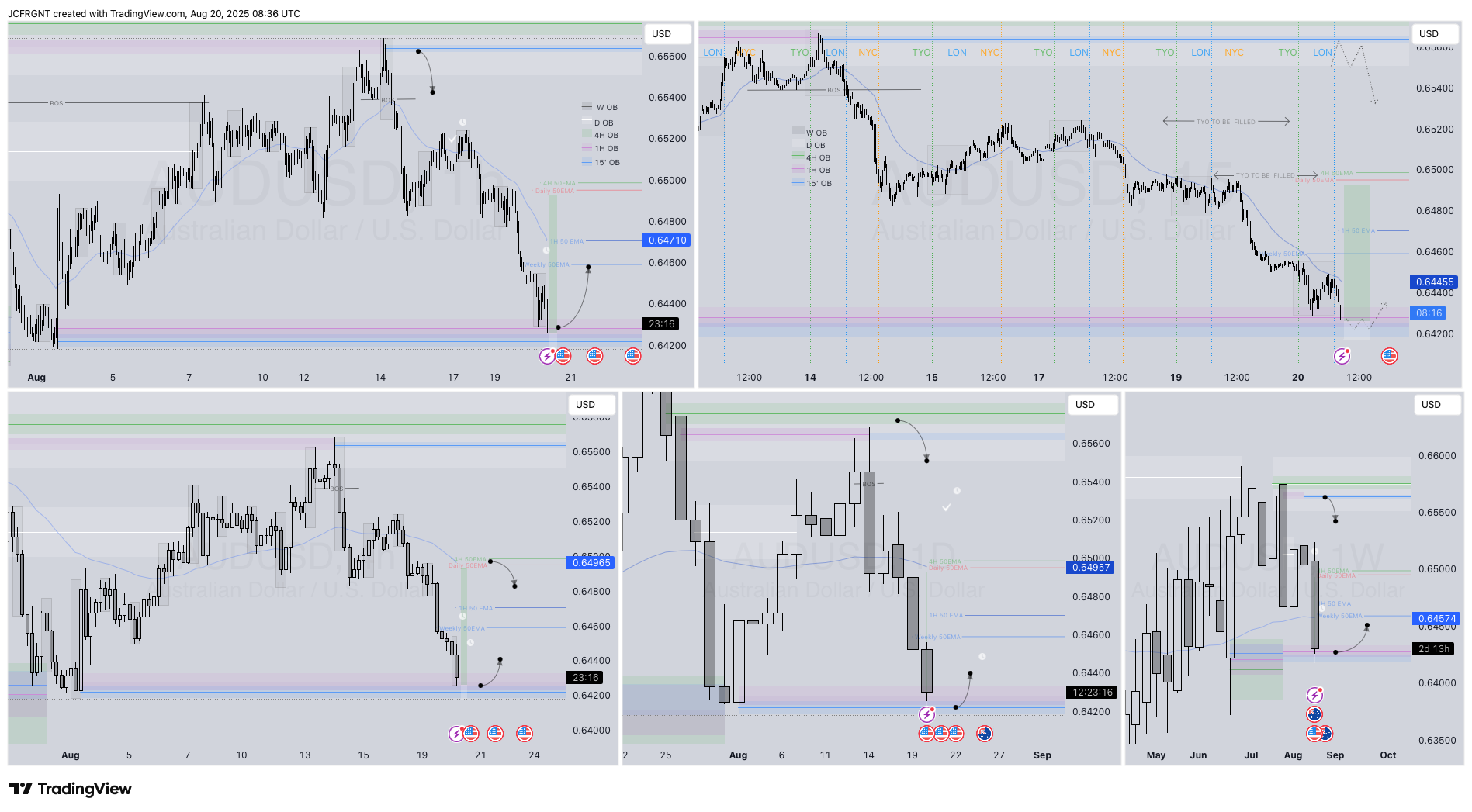1472x812 pixels.
Task: Open USD currency selector on bottom-left chart
Action: tap(591, 405)
